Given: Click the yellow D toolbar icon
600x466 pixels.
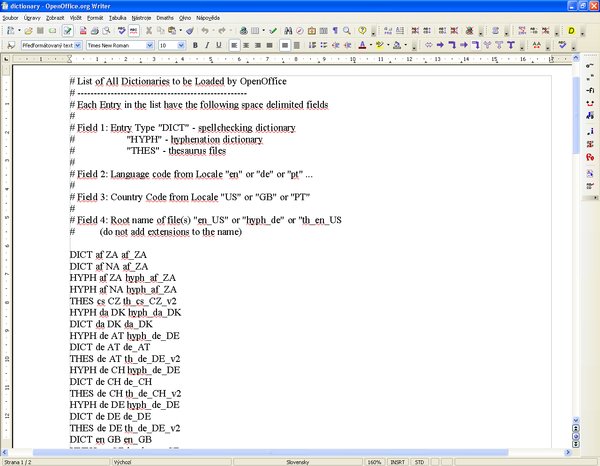Looking at the screenshot, I should point(571,31).
